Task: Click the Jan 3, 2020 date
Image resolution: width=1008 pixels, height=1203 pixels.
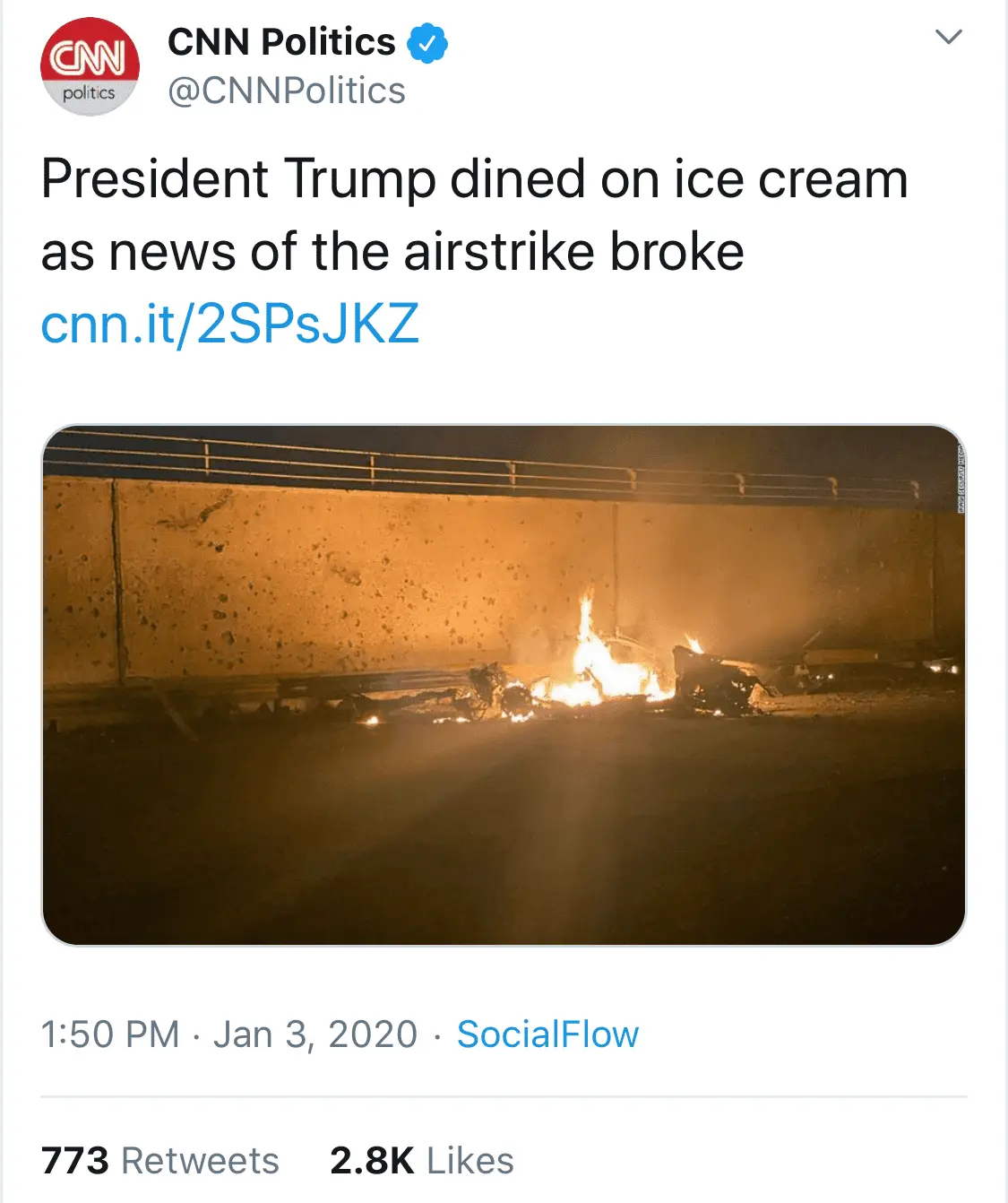Action: (315, 1034)
